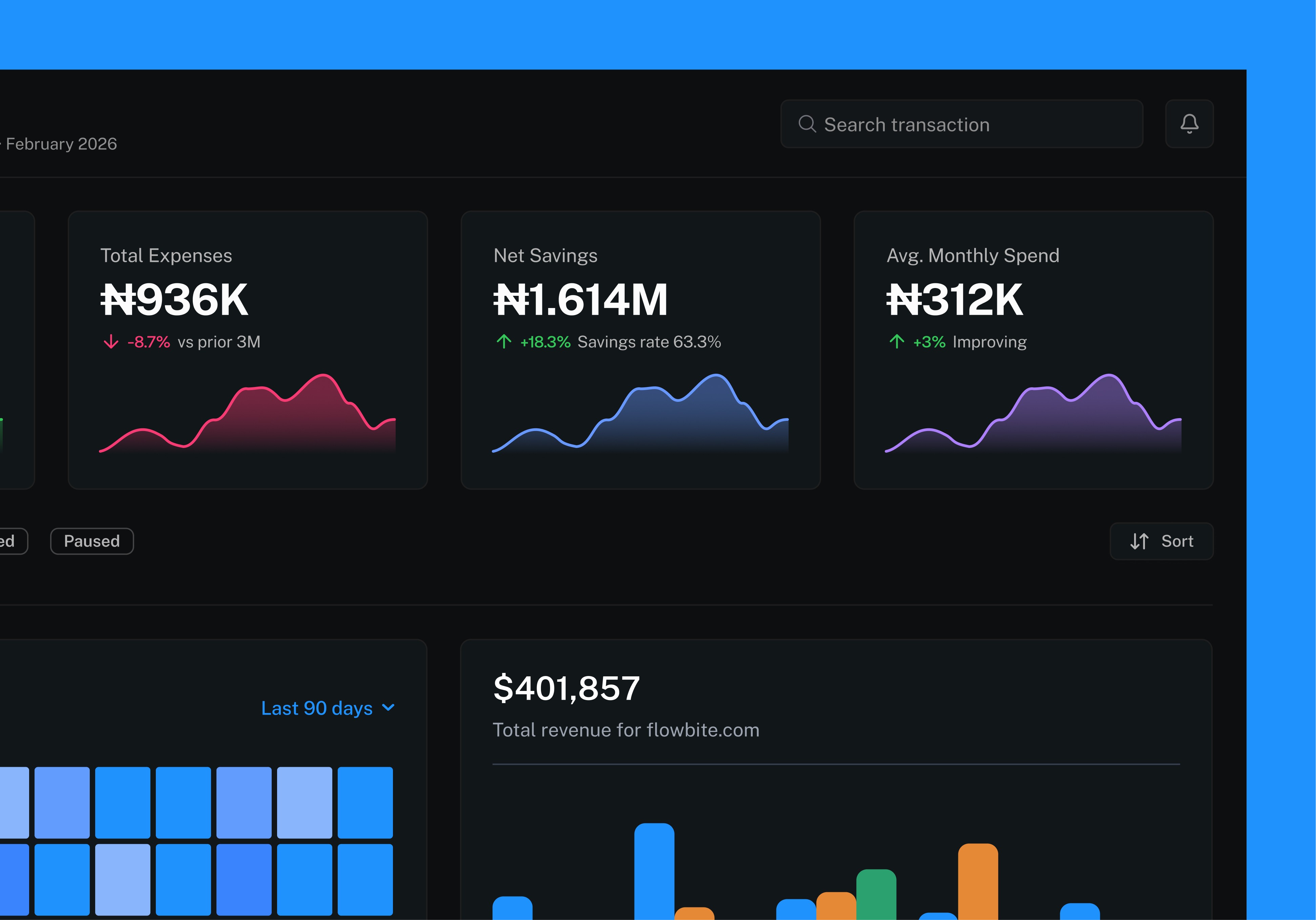Click green up arrow in Avg. Monthly Spend
The image size is (1316, 920).
coord(896,342)
